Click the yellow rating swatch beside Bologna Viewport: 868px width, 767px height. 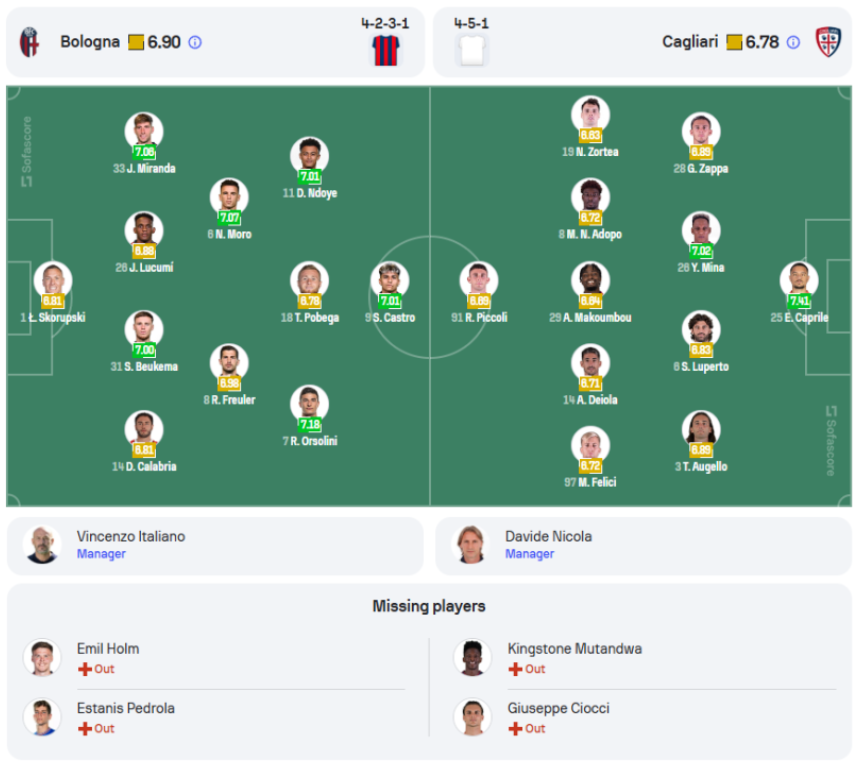point(136,42)
